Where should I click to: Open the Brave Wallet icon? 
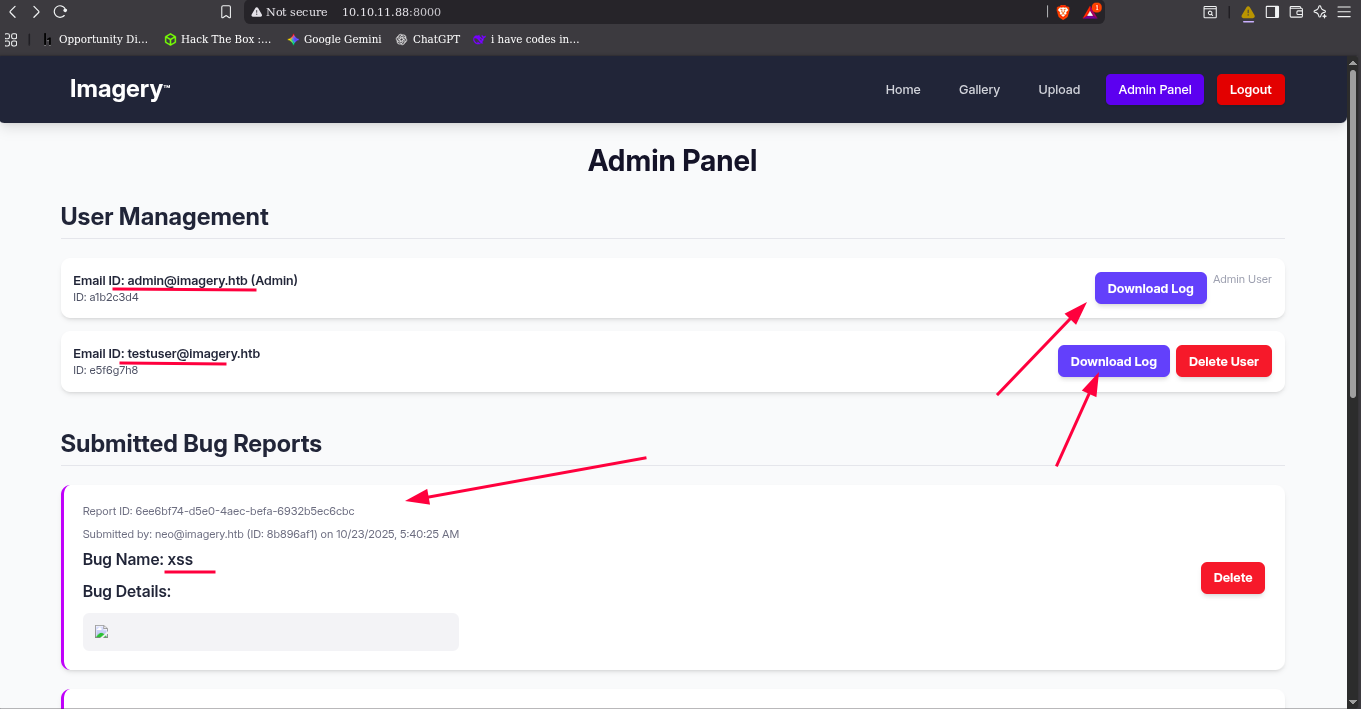[x=1296, y=12]
